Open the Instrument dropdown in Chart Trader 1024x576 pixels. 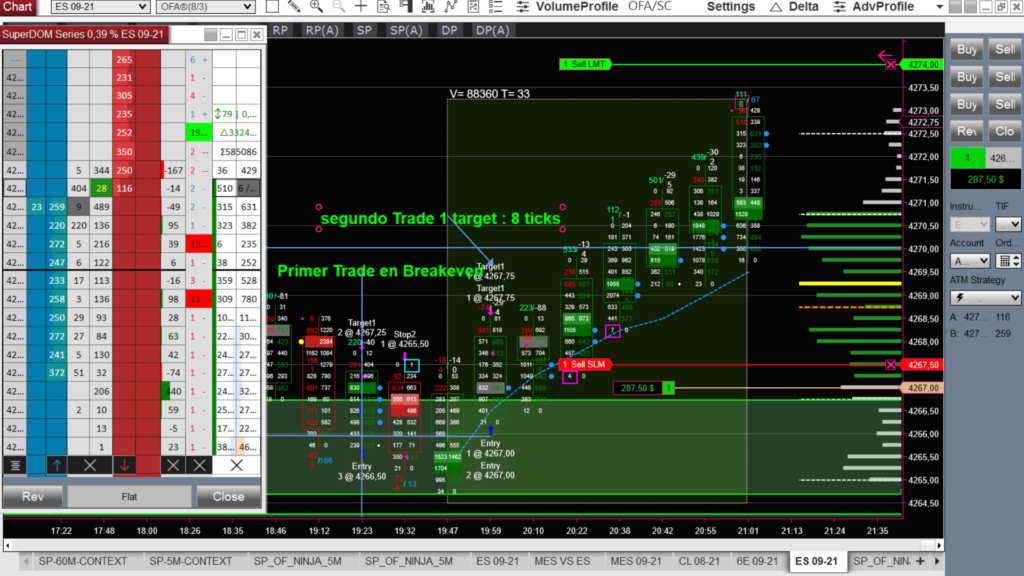(x=969, y=224)
